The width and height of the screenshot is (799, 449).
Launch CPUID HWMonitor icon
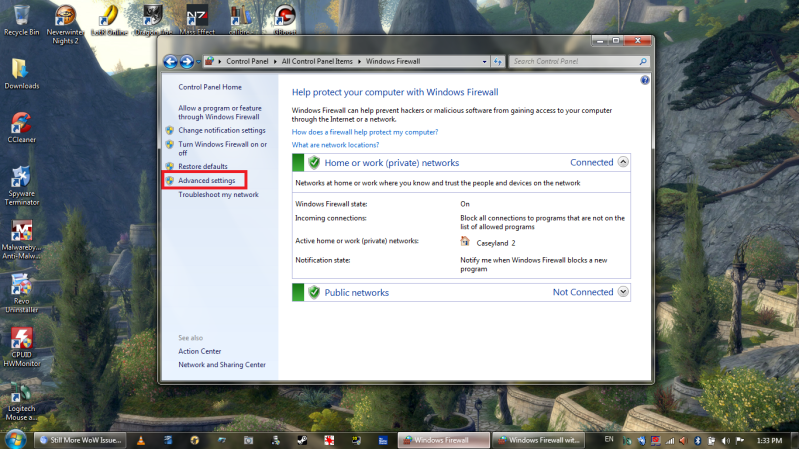click(x=21, y=348)
